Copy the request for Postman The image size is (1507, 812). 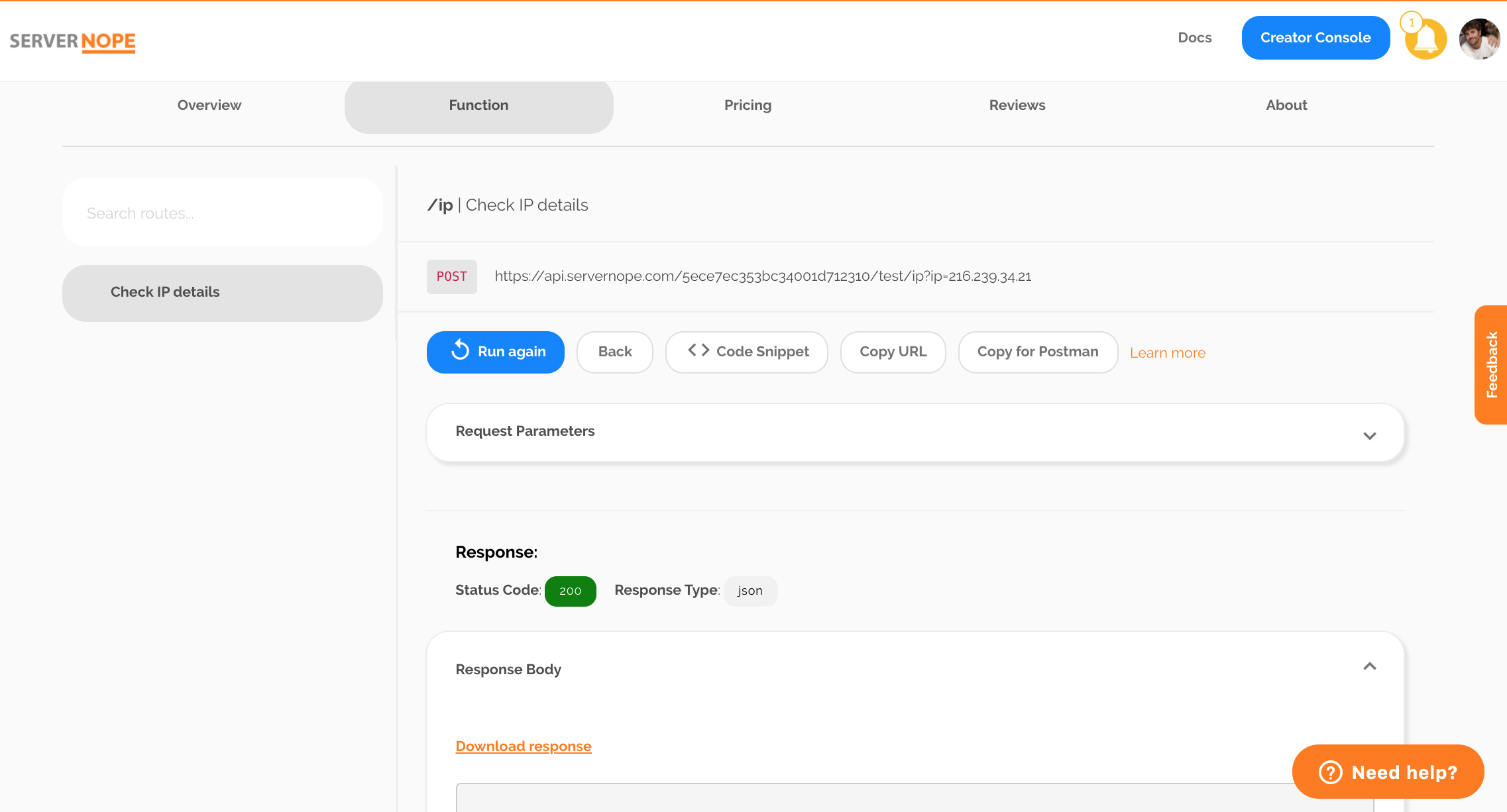tap(1037, 352)
